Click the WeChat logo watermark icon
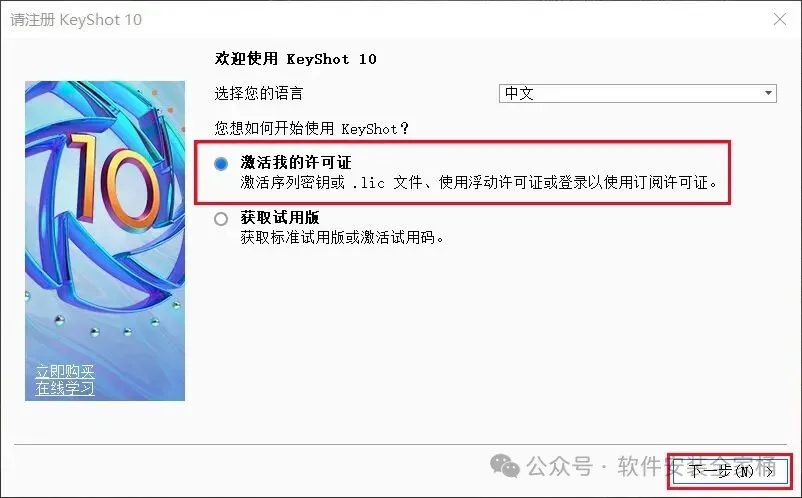Viewport: 802px width, 498px height. (x=505, y=465)
